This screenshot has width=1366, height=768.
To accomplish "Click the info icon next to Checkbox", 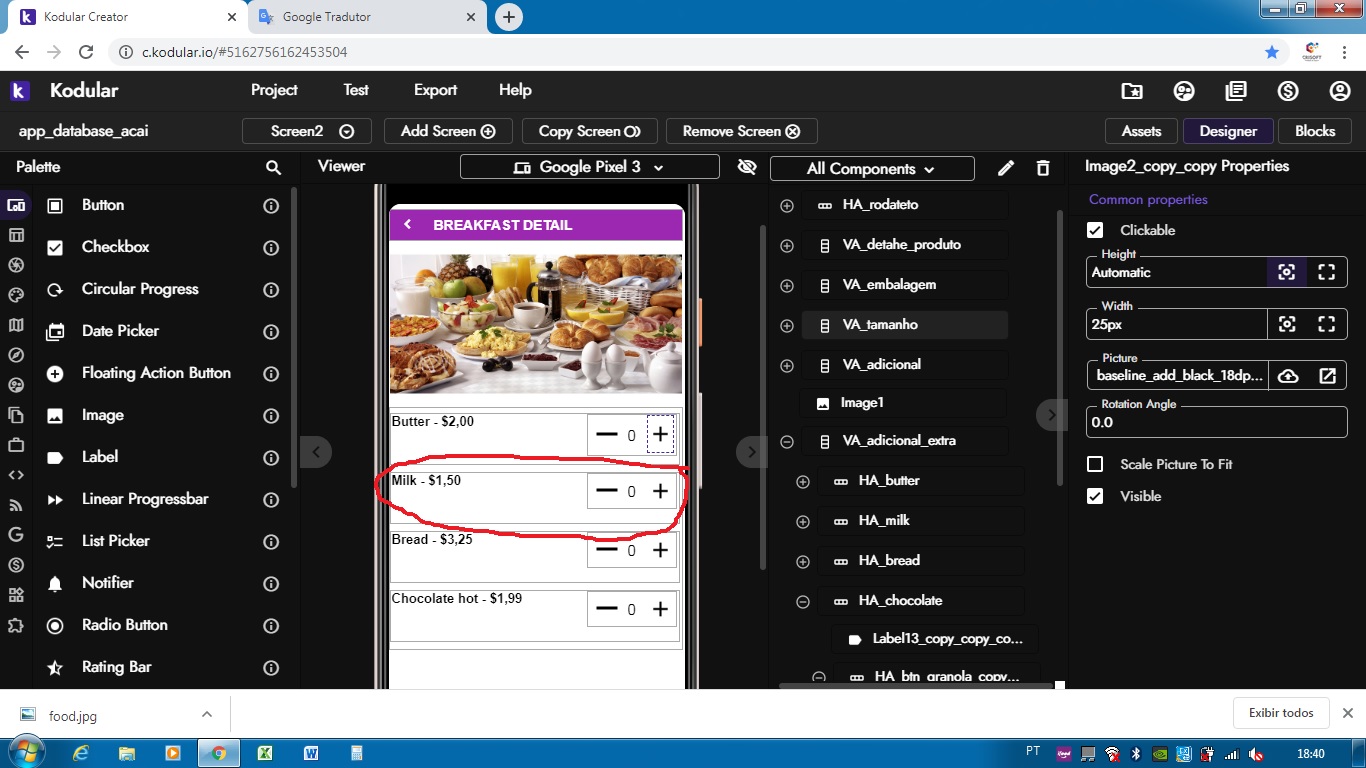I will point(270,248).
